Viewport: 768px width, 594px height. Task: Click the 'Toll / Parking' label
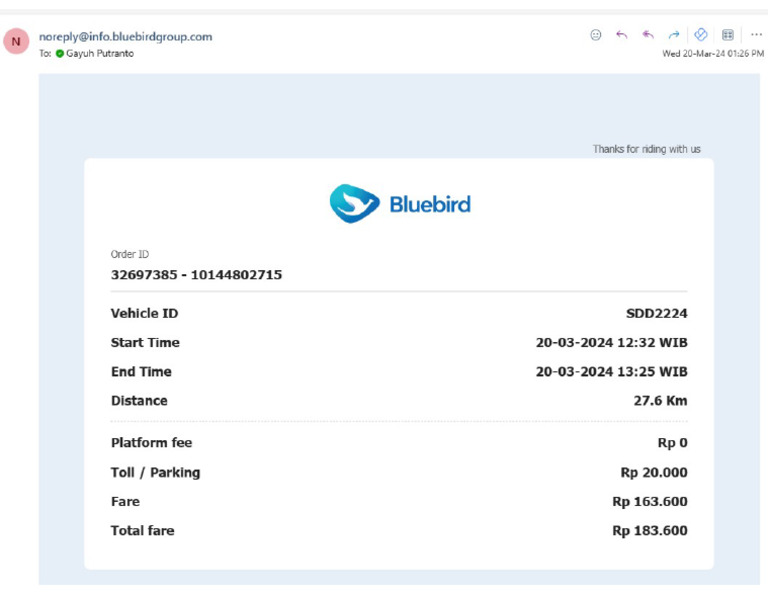[x=155, y=473]
